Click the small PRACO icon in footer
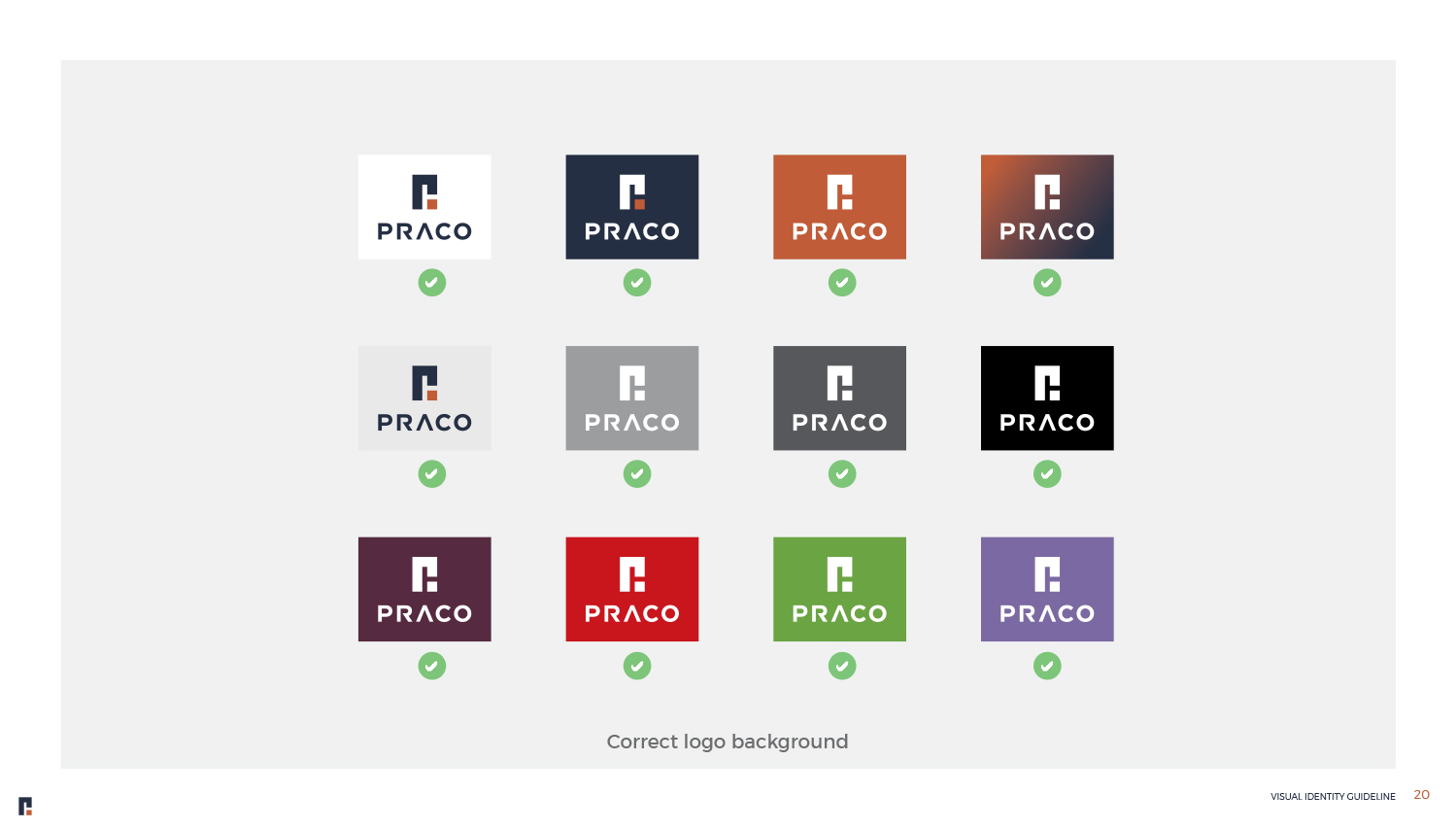This screenshot has height=829, width=1456. click(25, 806)
